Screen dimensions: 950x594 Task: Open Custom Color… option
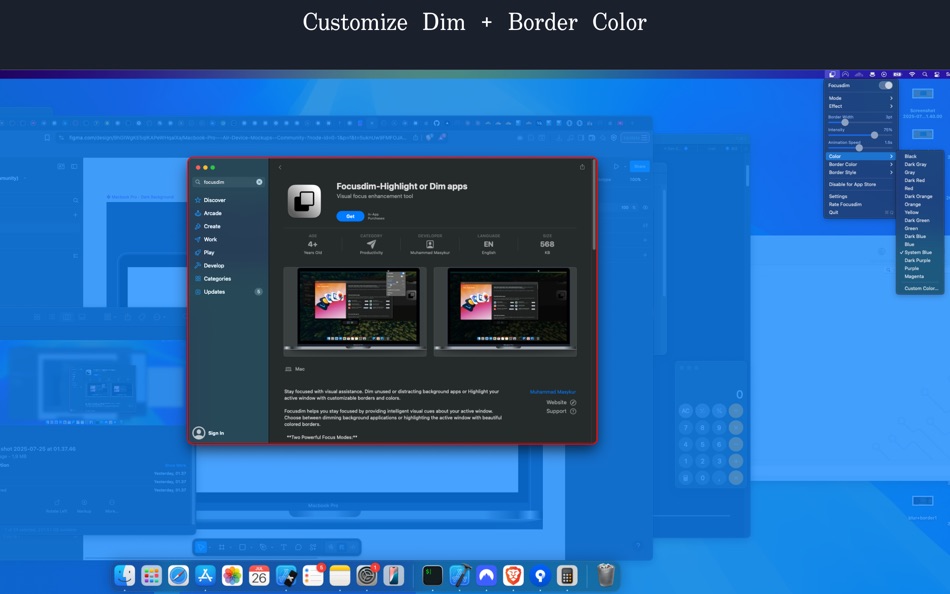(x=920, y=289)
